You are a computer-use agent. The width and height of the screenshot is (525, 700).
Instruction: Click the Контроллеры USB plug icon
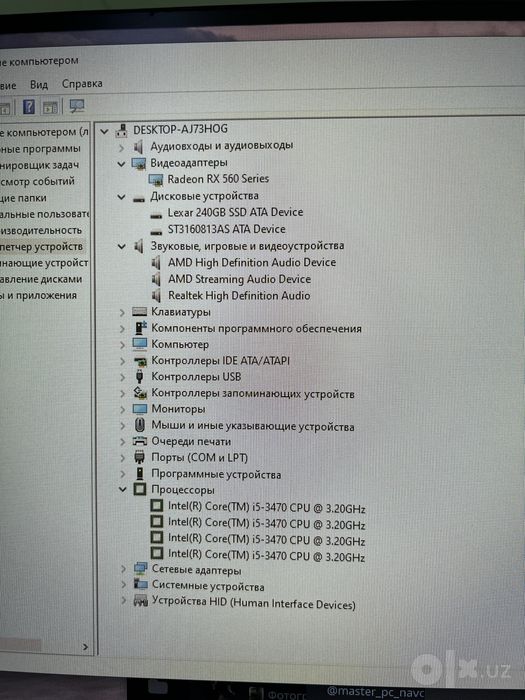(139, 376)
